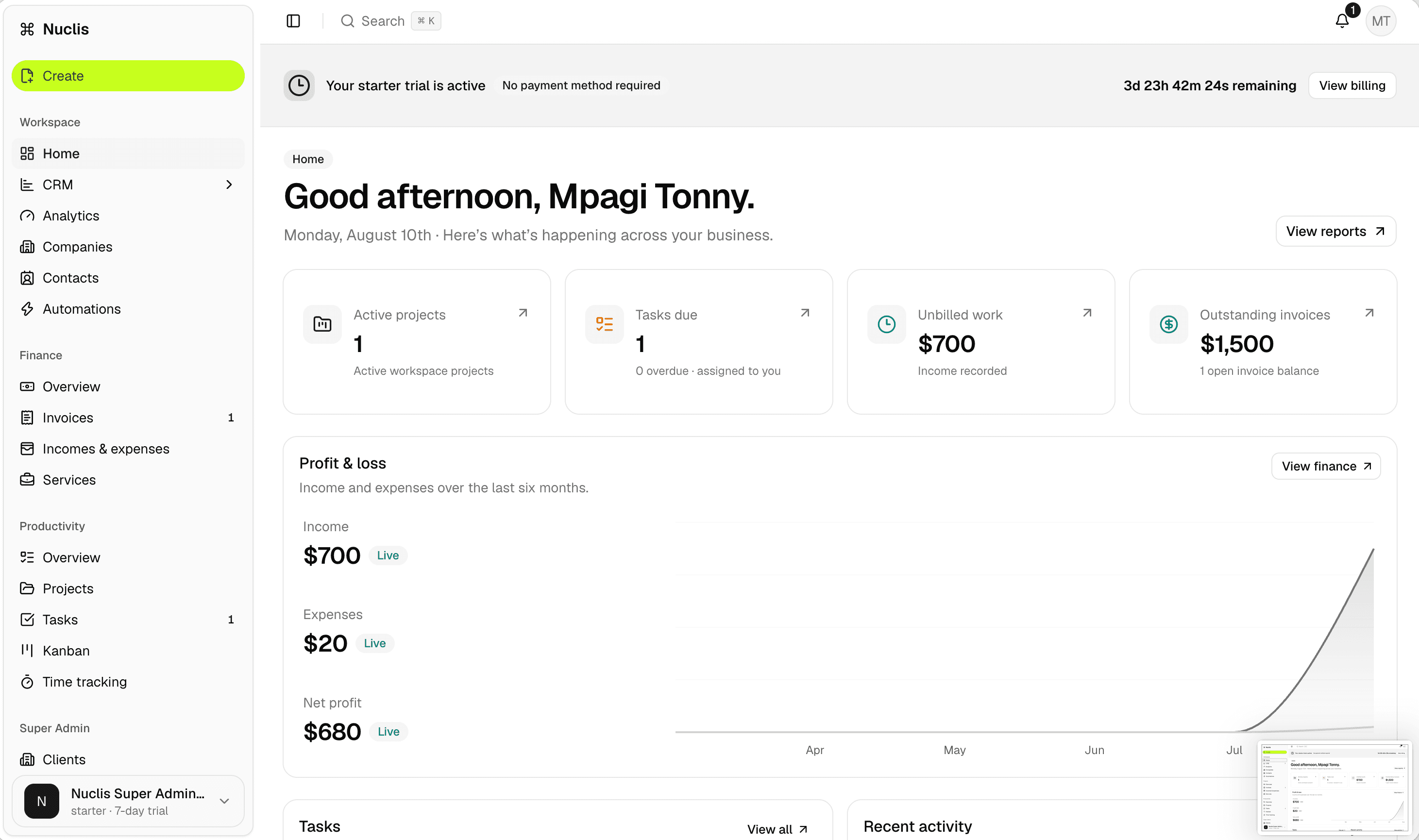Click the search magnifier icon
1419x840 pixels.
tap(348, 21)
